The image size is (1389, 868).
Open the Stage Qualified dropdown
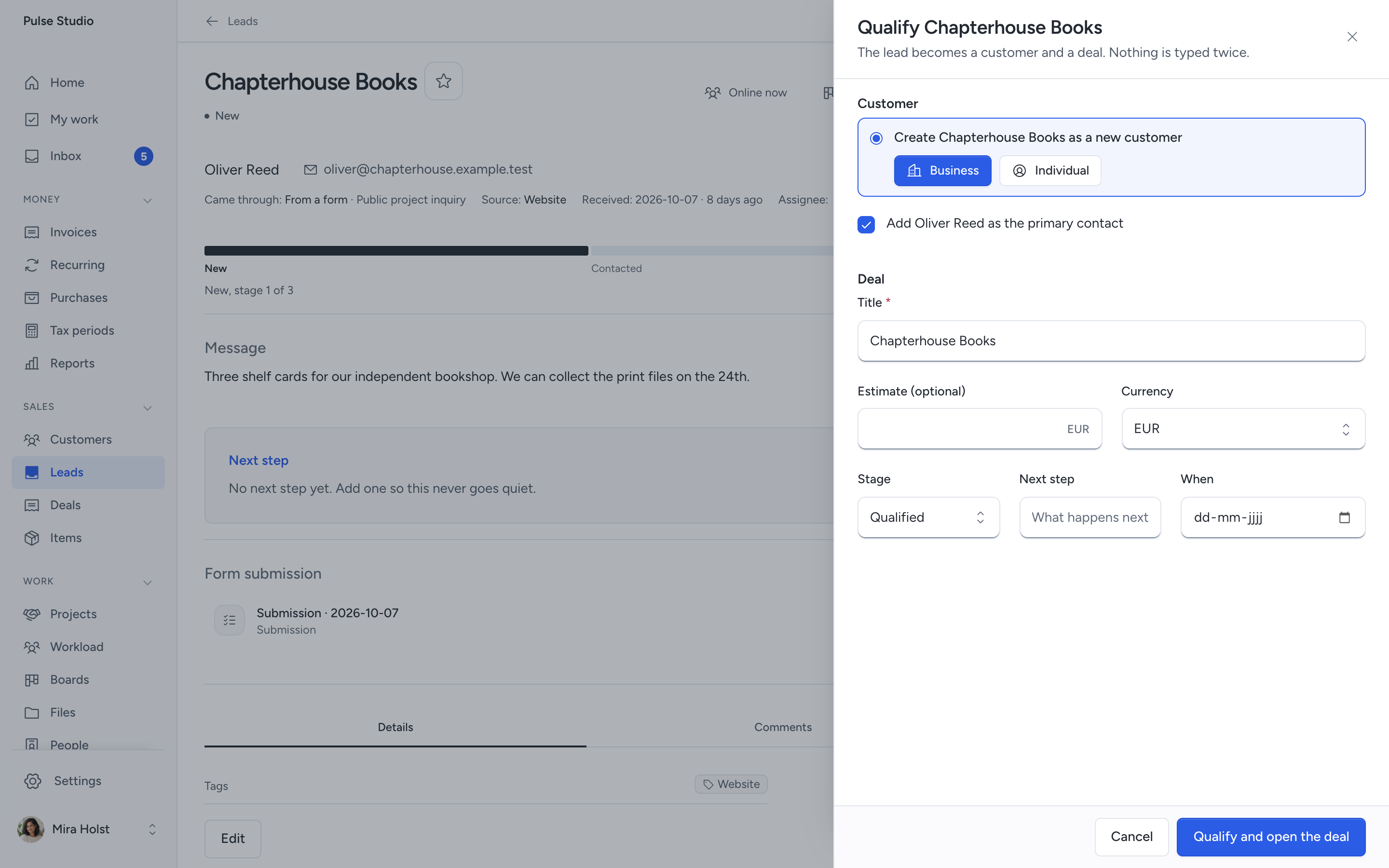(x=928, y=517)
